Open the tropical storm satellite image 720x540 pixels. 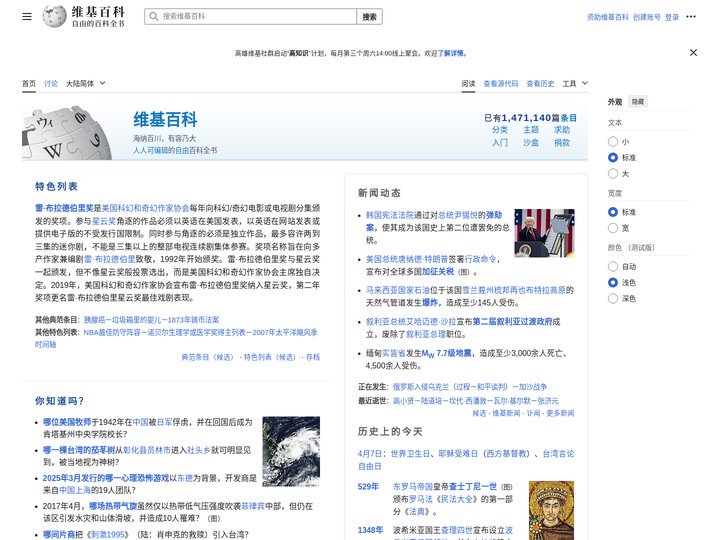[x=291, y=451]
